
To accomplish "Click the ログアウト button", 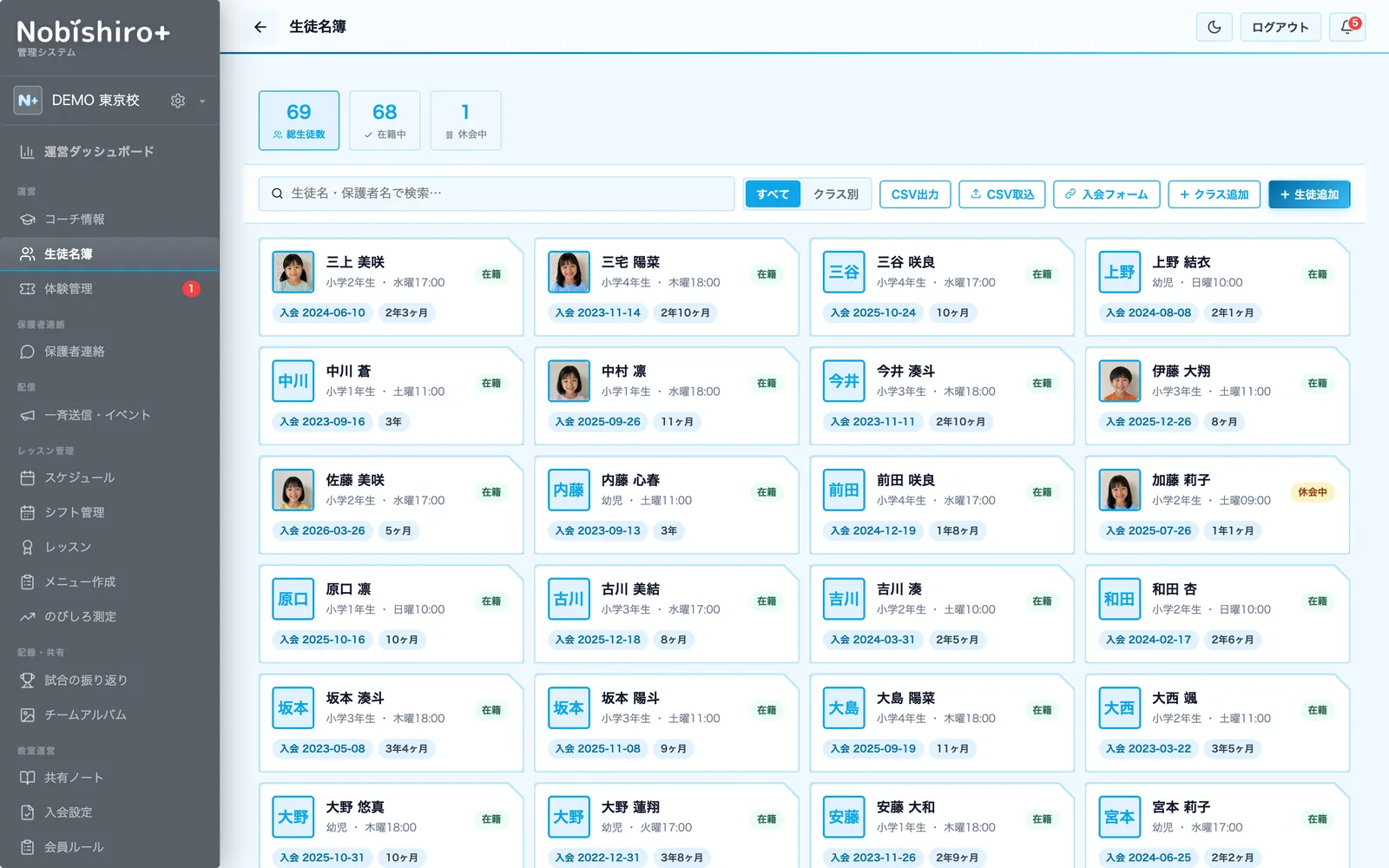I will click(1280, 27).
